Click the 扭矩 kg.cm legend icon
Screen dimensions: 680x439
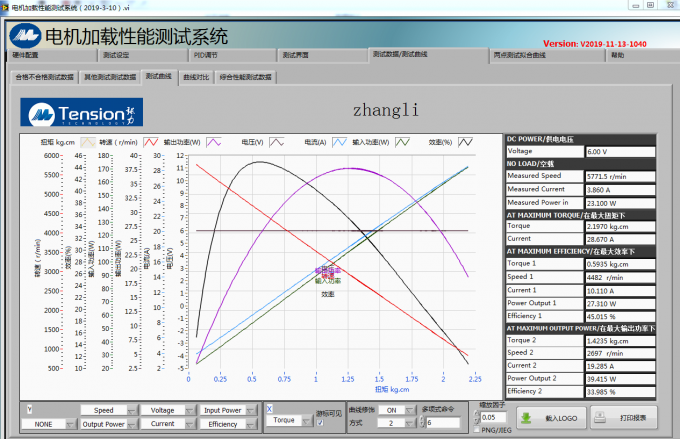pos(88,142)
